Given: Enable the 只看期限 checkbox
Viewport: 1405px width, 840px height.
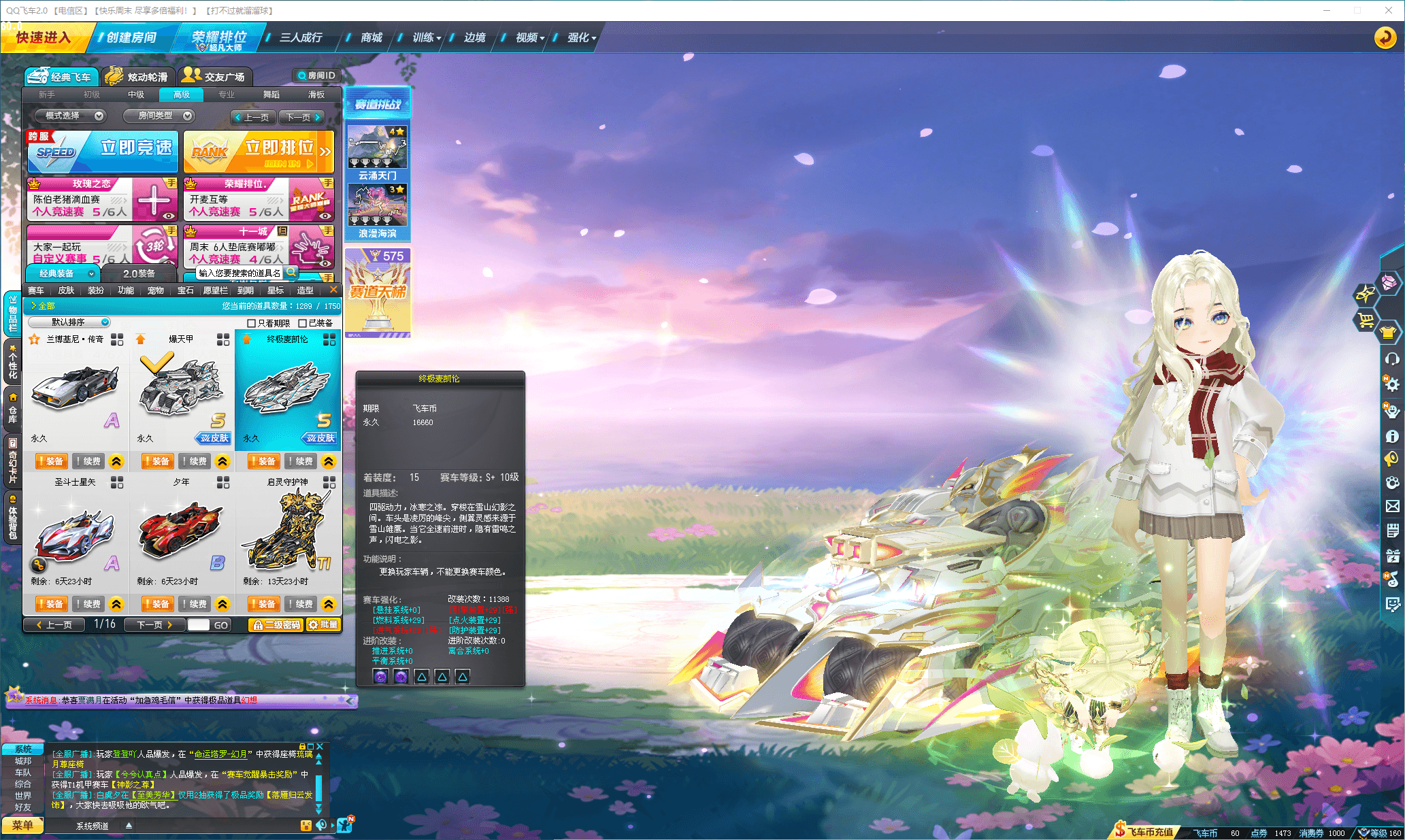Looking at the screenshot, I should 252,323.
